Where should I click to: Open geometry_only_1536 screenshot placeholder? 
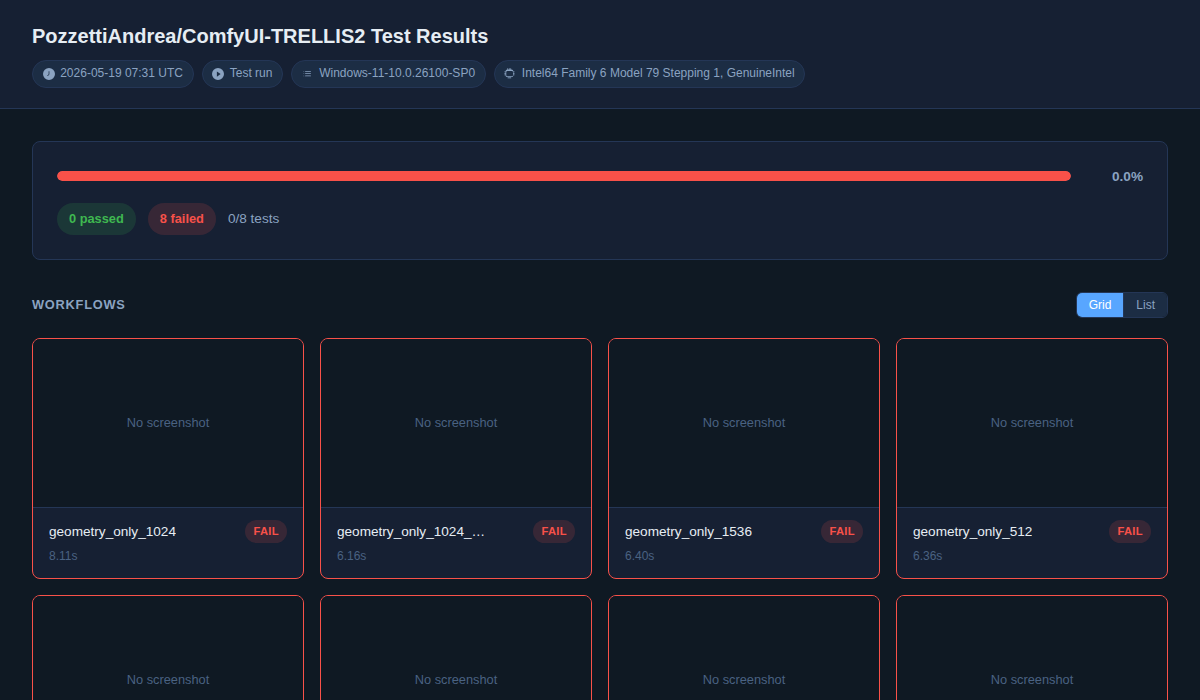(744, 423)
